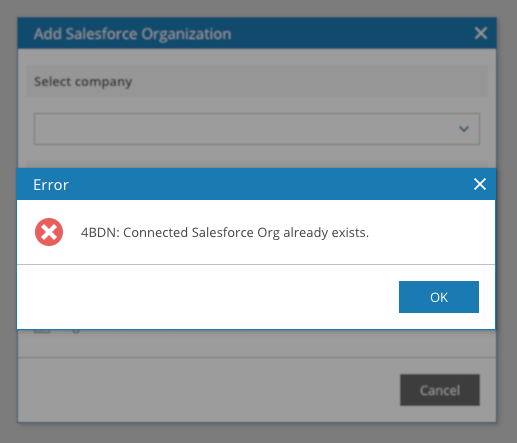517x443 pixels.
Task: Click the company selection combo box field
Action: pos(257,129)
